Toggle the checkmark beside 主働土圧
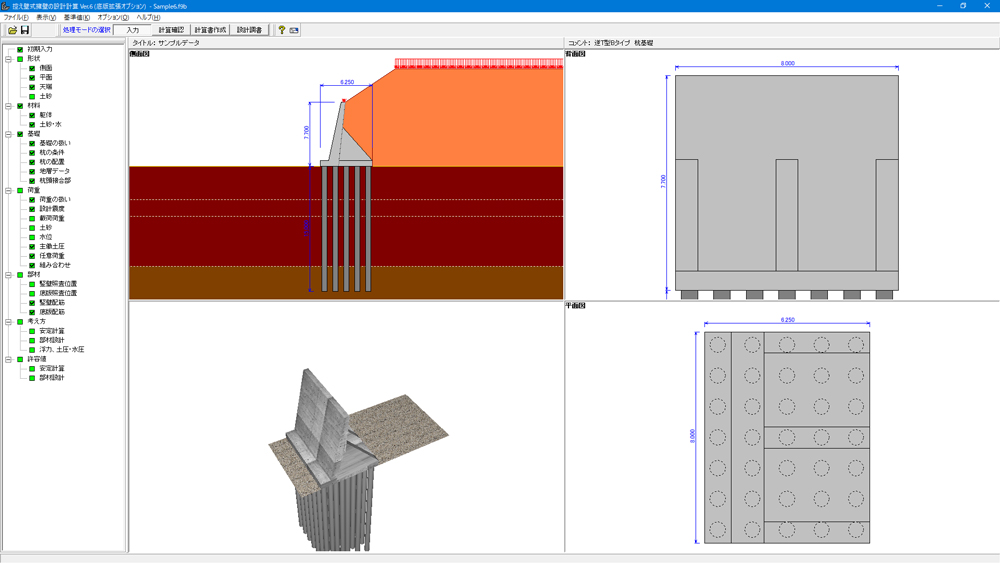The image size is (1000, 563). pyautogui.click(x=32, y=246)
